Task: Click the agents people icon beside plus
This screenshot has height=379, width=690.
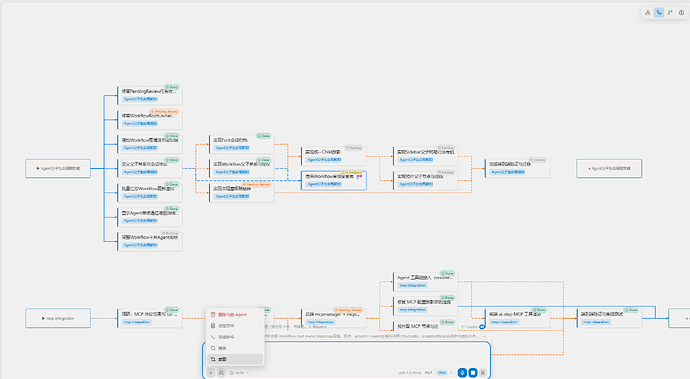Action: (221, 372)
